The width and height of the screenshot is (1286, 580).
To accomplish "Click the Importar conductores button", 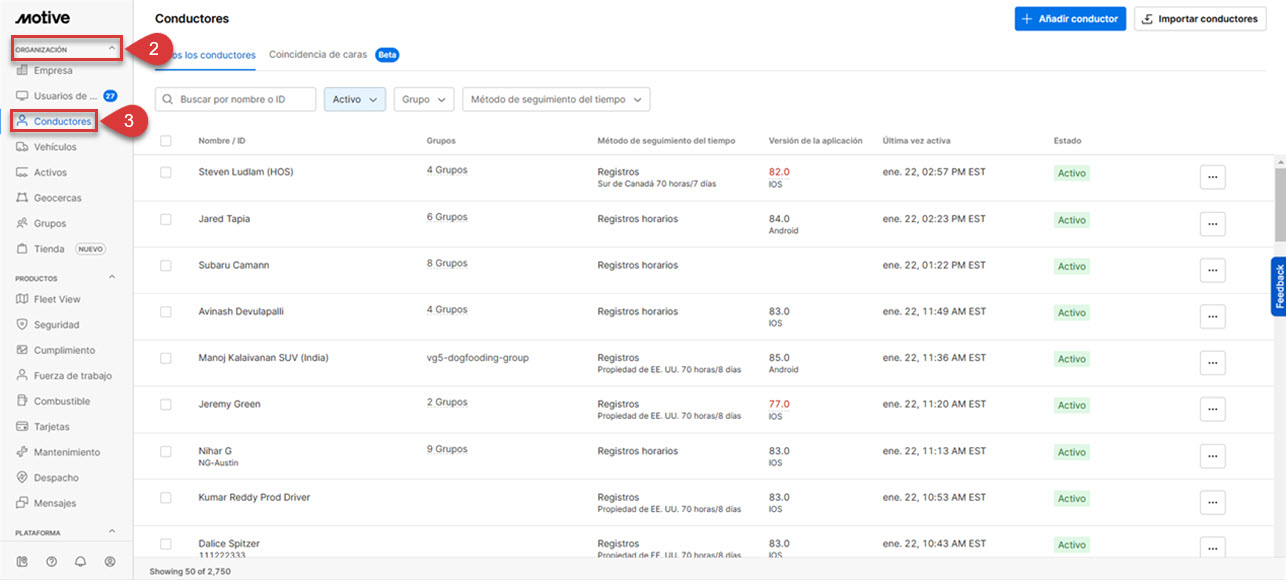I will pyautogui.click(x=1199, y=19).
